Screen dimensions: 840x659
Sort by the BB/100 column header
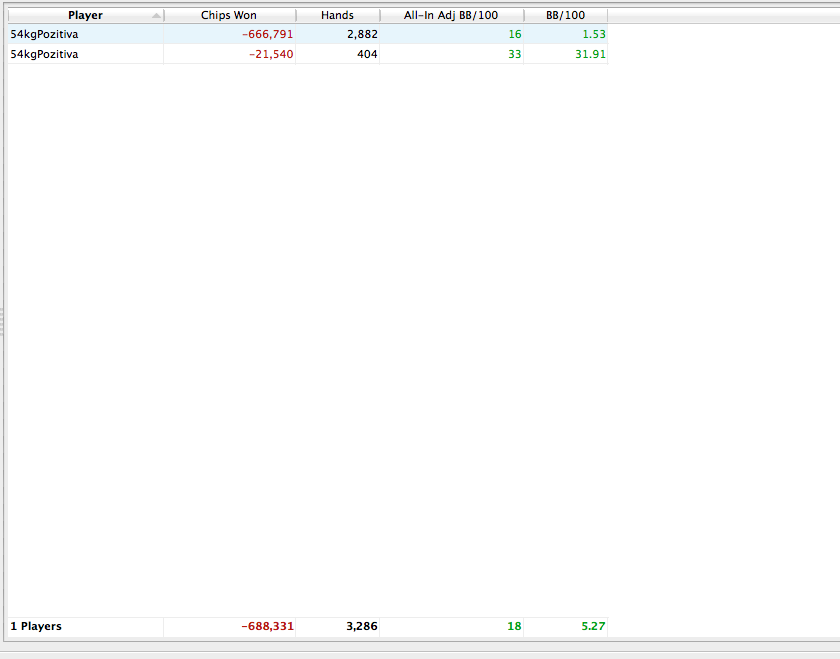[x=566, y=16]
